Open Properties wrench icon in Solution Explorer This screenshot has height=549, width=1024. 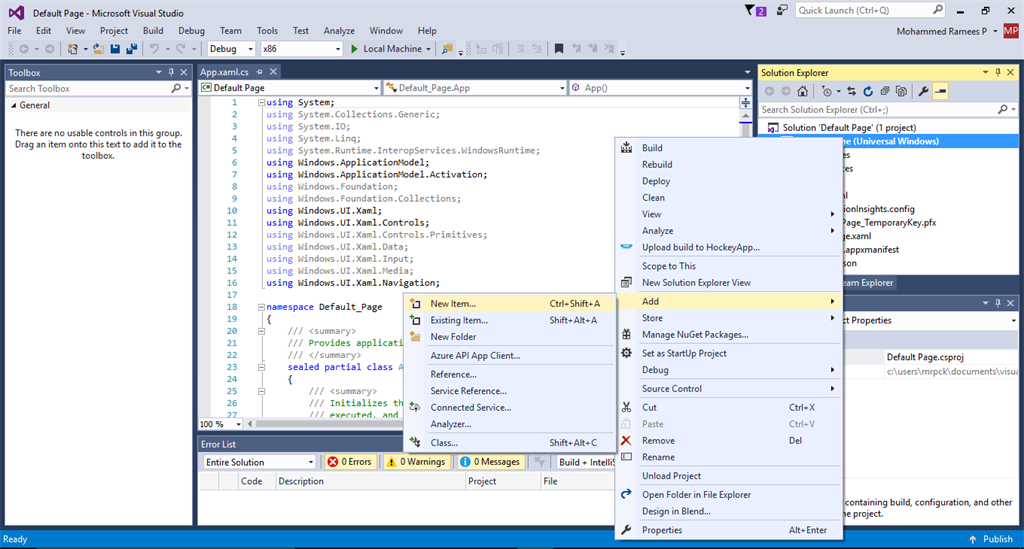click(924, 91)
